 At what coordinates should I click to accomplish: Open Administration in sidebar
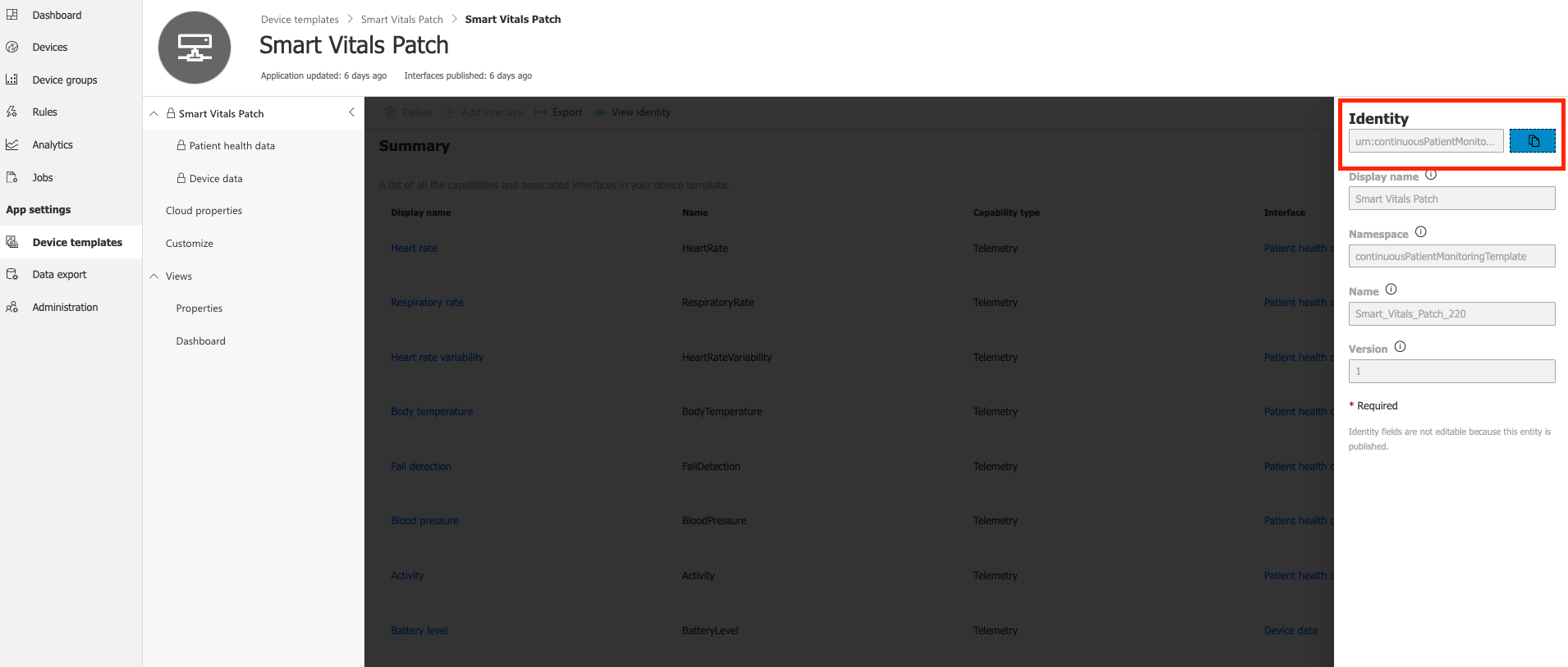(x=65, y=307)
